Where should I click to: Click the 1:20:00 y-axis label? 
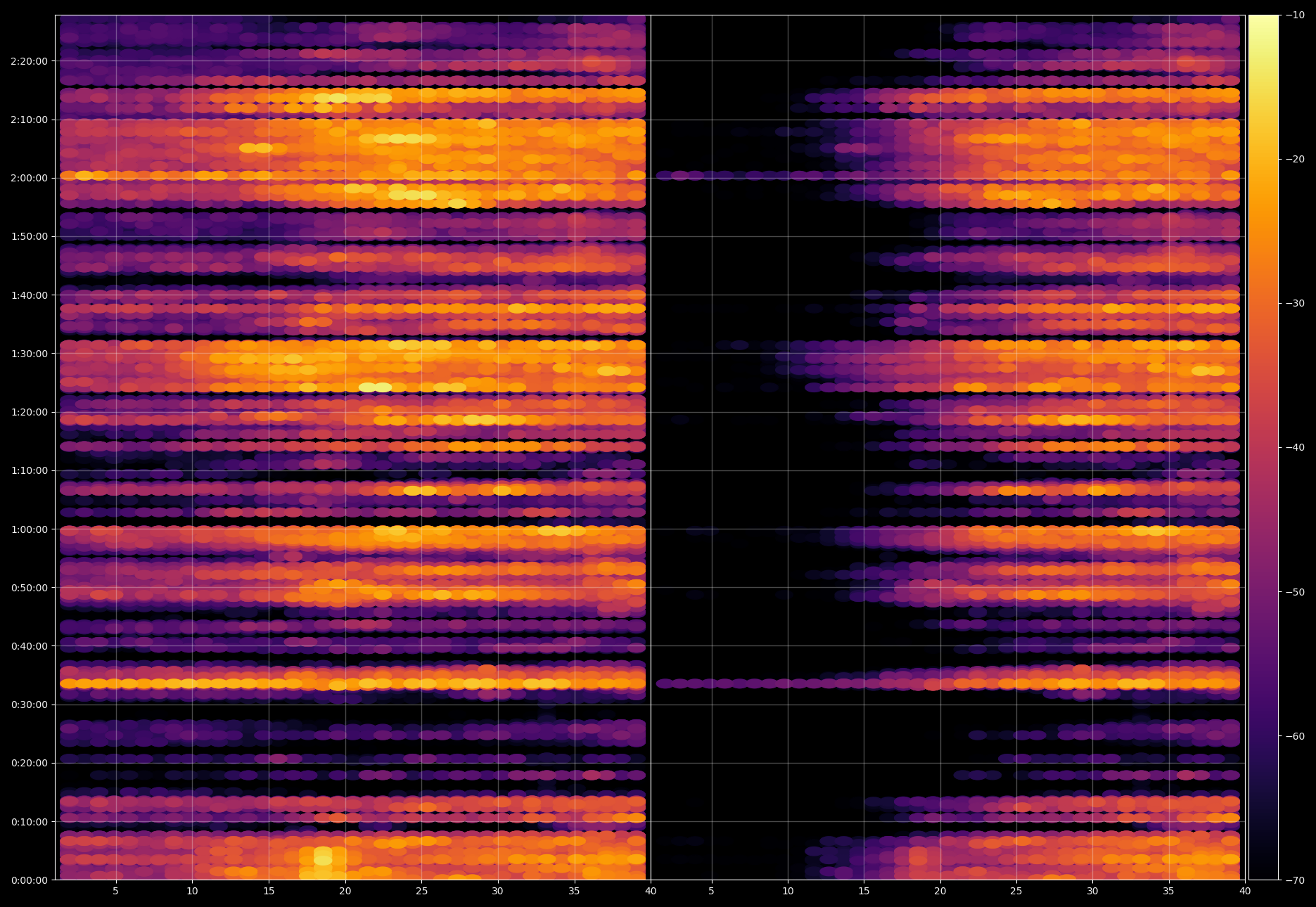coord(30,412)
